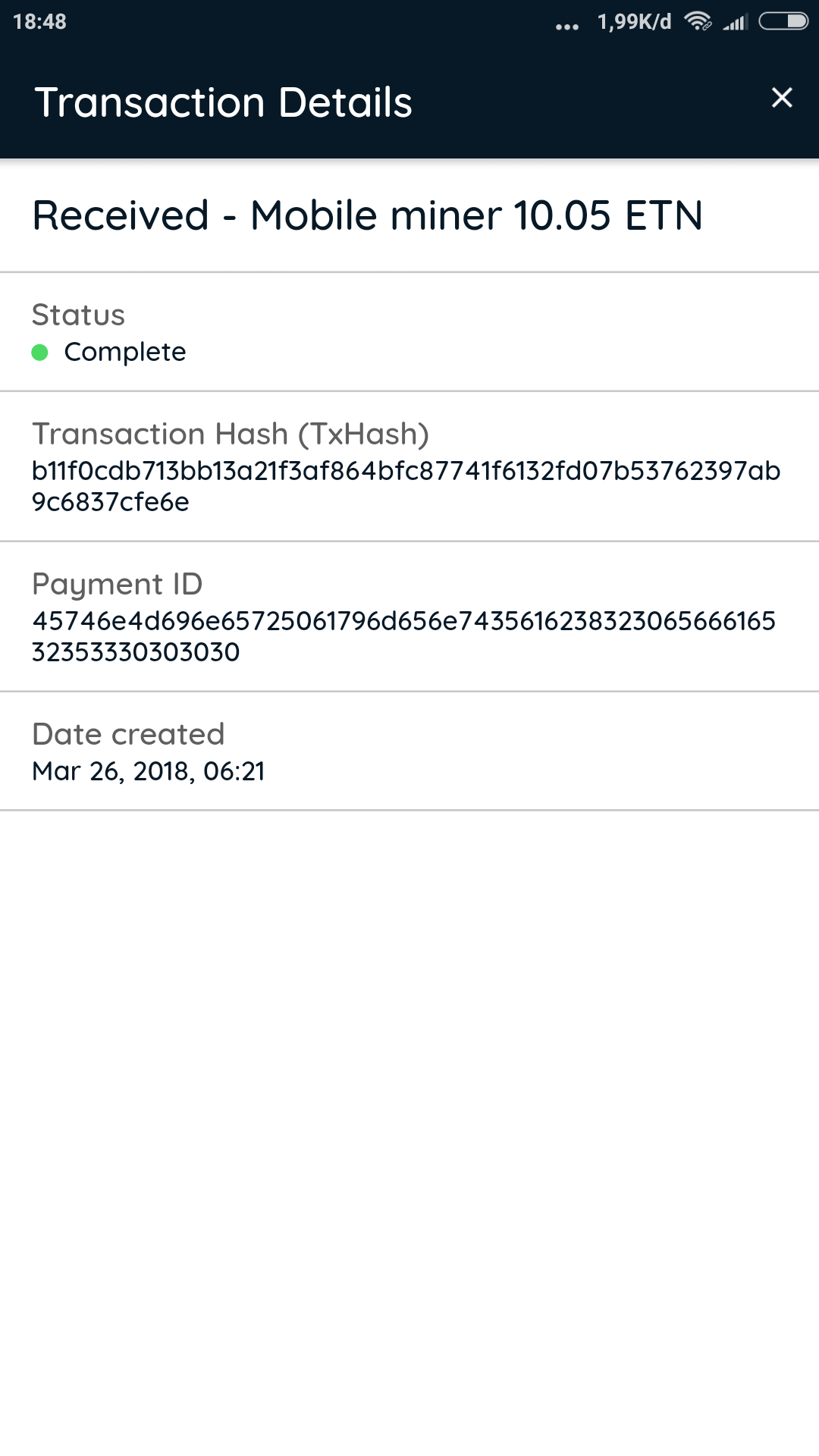The height and width of the screenshot is (1456, 819).
Task: Tap the 10.05 ETN amount
Action: (608, 215)
